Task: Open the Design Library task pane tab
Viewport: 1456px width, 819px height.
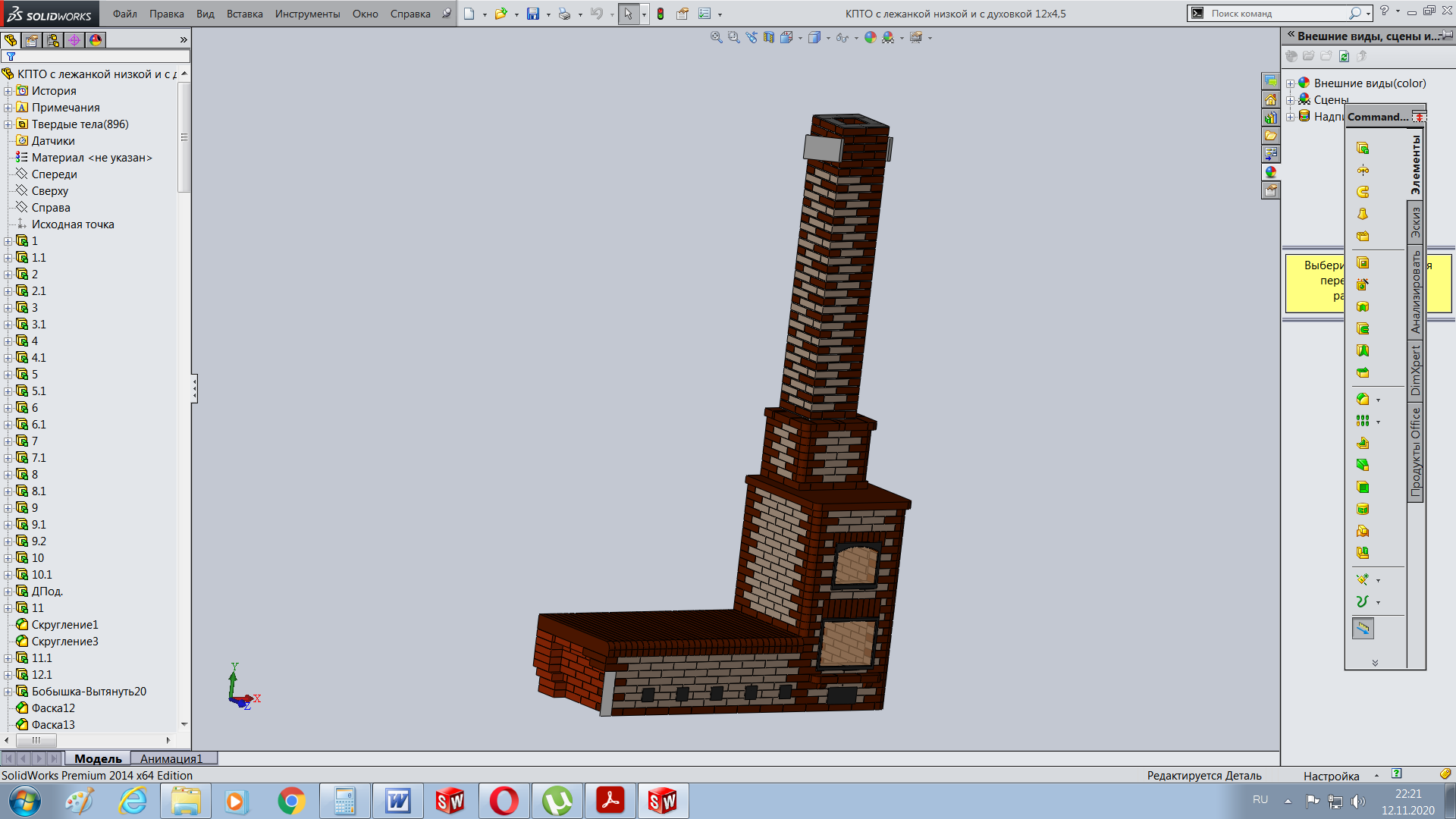Action: coord(1271,118)
